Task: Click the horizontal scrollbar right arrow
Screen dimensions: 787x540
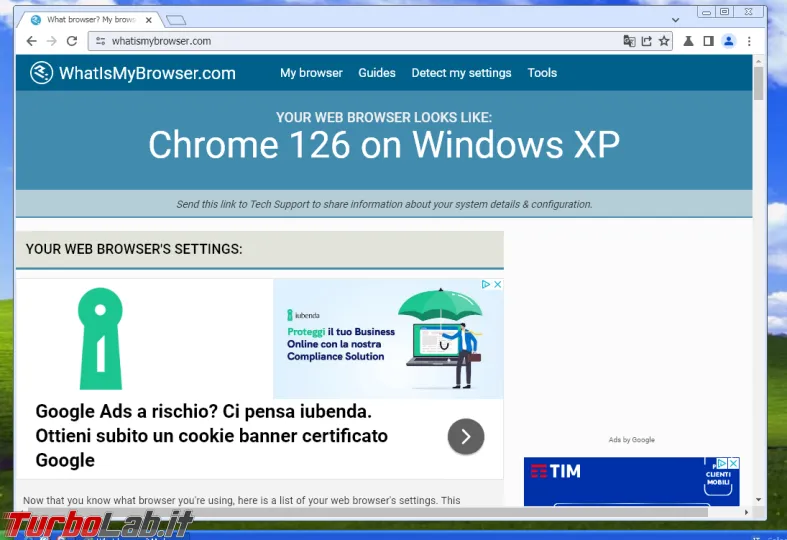Action: point(746,512)
